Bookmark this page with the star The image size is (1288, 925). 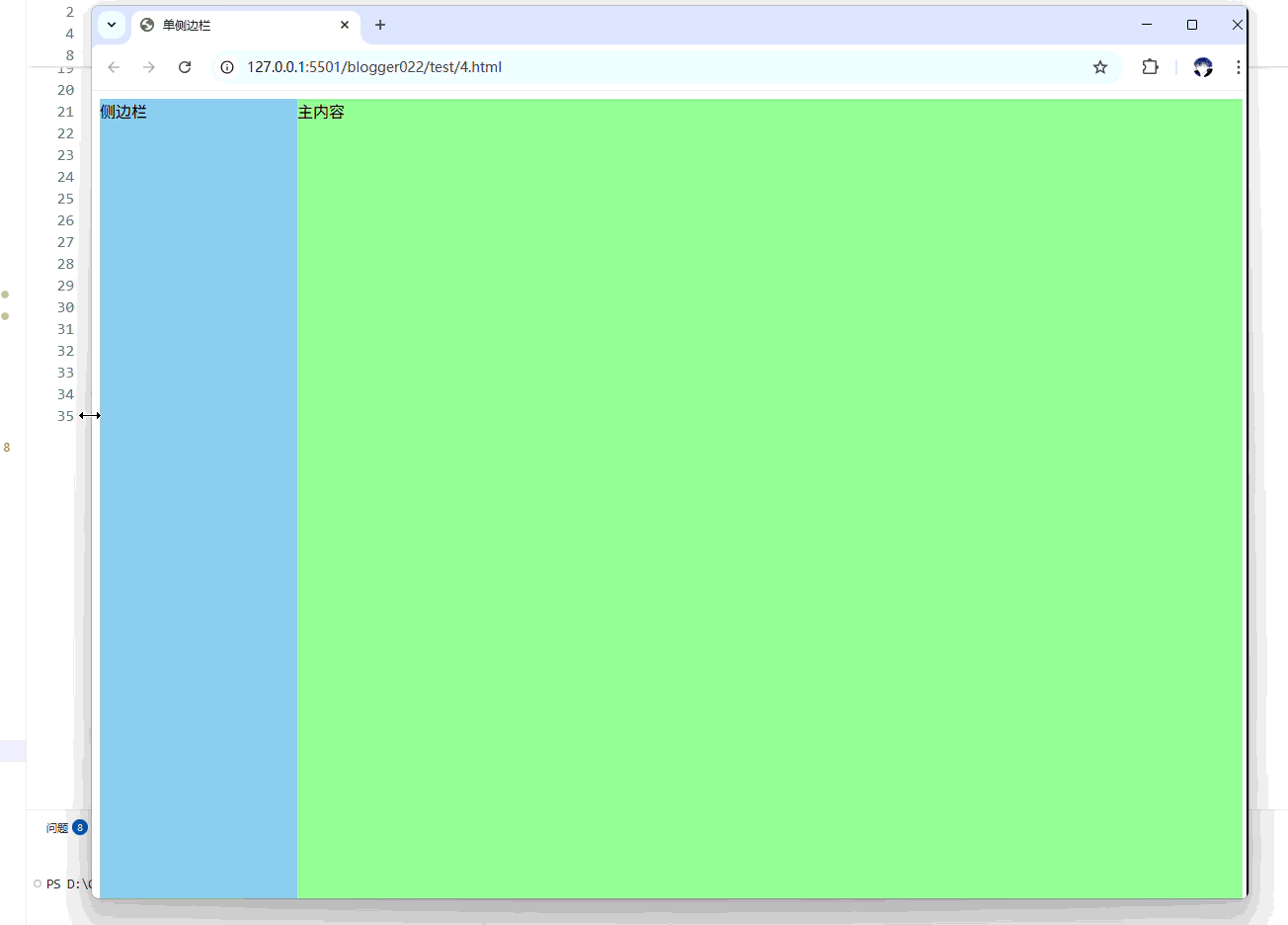tap(1100, 67)
